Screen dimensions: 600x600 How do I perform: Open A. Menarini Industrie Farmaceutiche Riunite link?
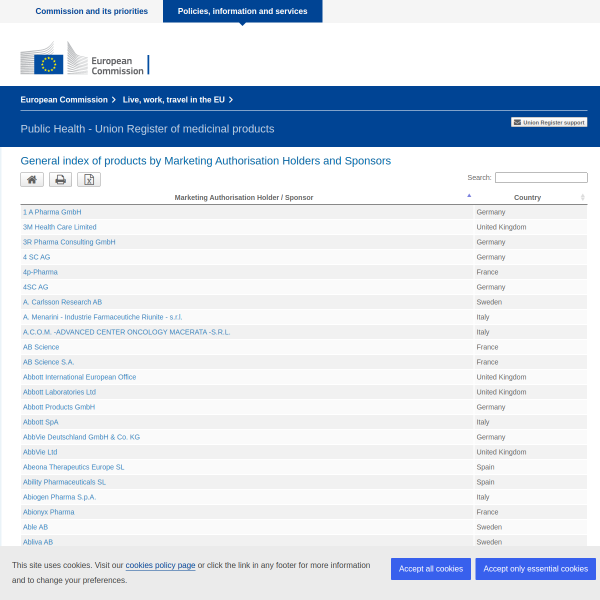(102, 317)
